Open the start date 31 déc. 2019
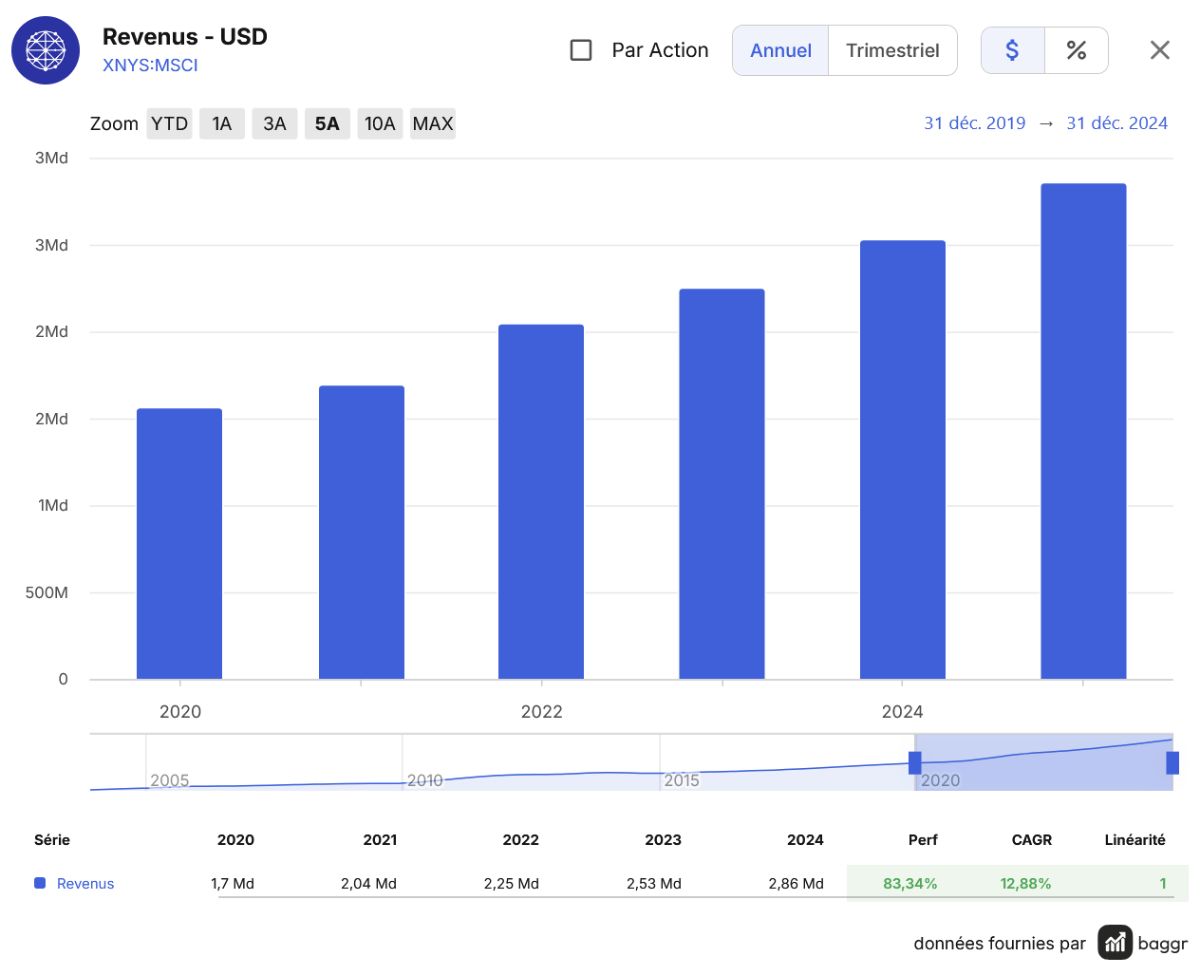1200x977 pixels. [x=974, y=124]
